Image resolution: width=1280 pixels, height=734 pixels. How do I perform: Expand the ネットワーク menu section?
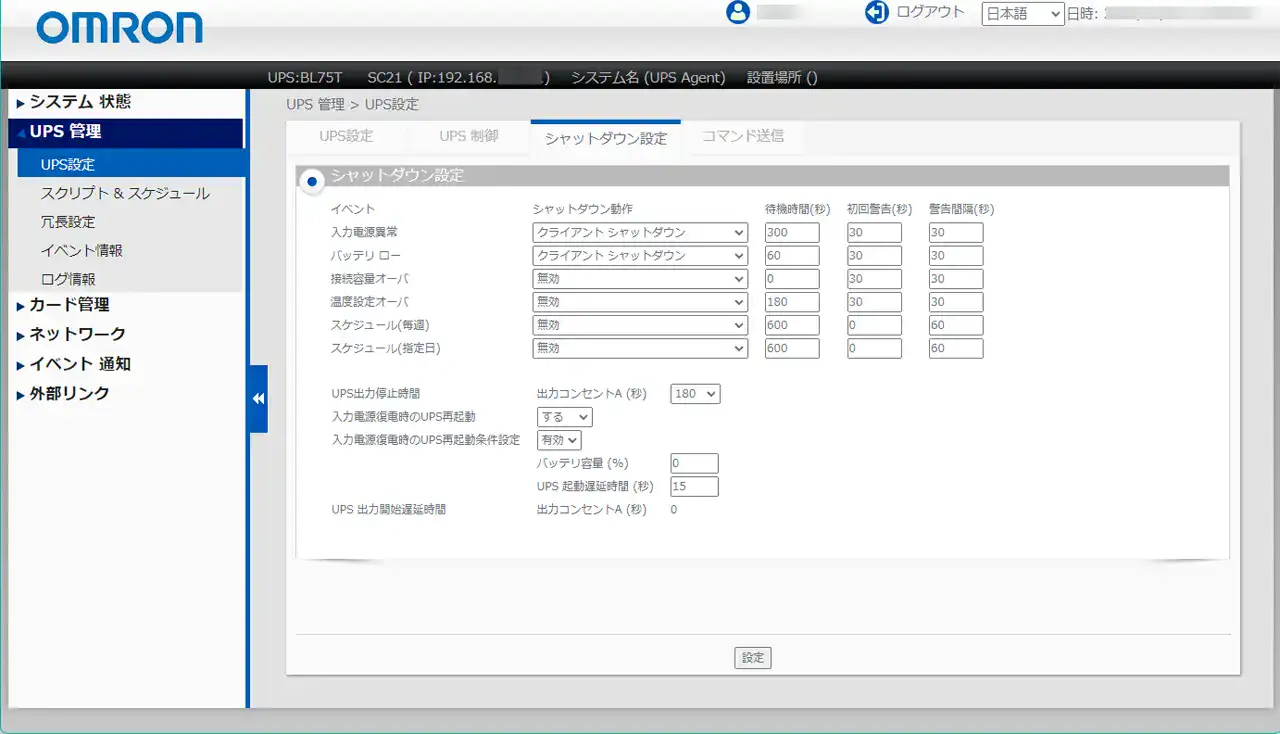coord(77,334)
